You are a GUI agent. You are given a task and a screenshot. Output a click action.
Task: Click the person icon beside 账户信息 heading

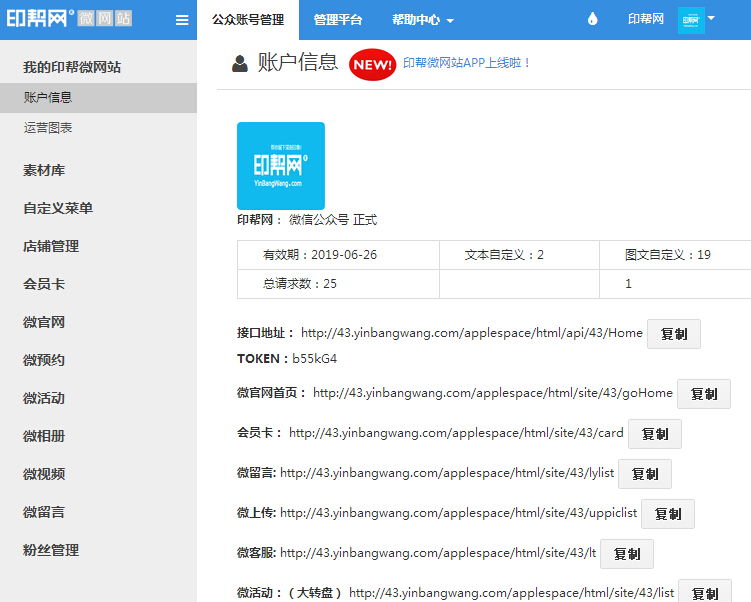click(240, 65)
